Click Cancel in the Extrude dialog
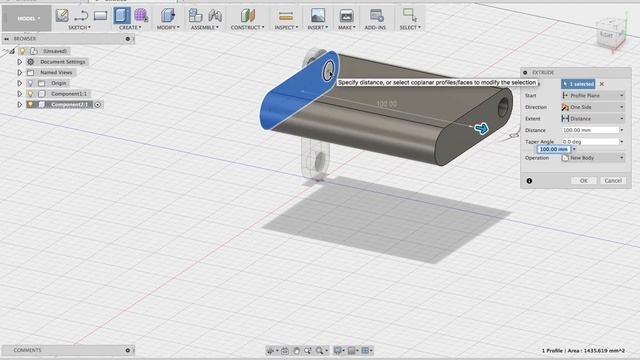The height and width of the screenshot is (360, 640). [x=613, y=181]
